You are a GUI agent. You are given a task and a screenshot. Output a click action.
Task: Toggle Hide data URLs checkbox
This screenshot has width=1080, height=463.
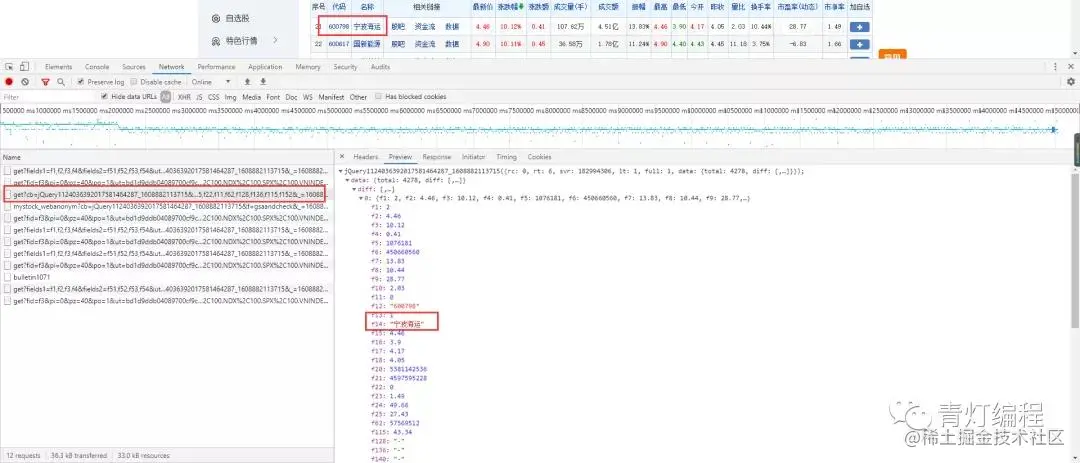(105, 96)
